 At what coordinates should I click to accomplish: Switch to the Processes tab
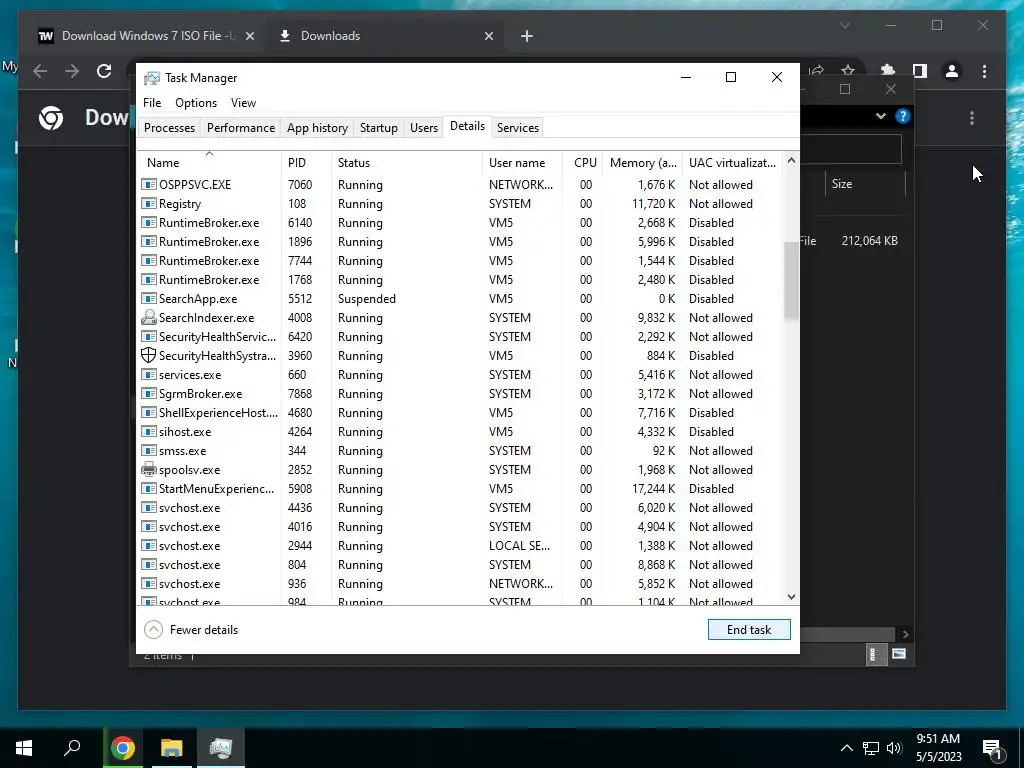pyautogui.click(x=169, y=127)
